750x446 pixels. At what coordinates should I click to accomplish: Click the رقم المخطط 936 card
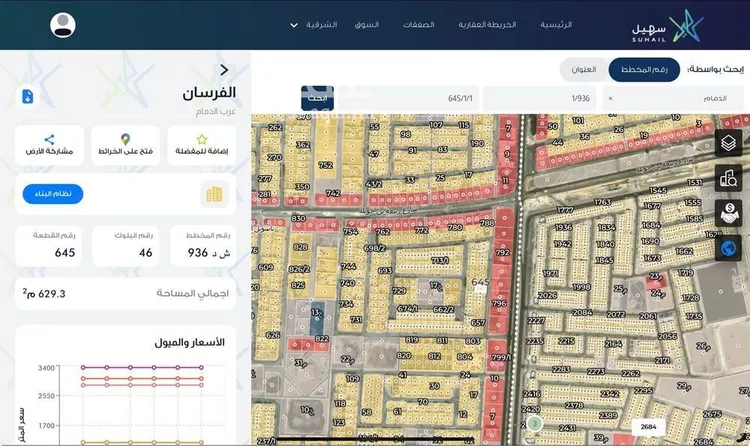click(x=203, y=246)
